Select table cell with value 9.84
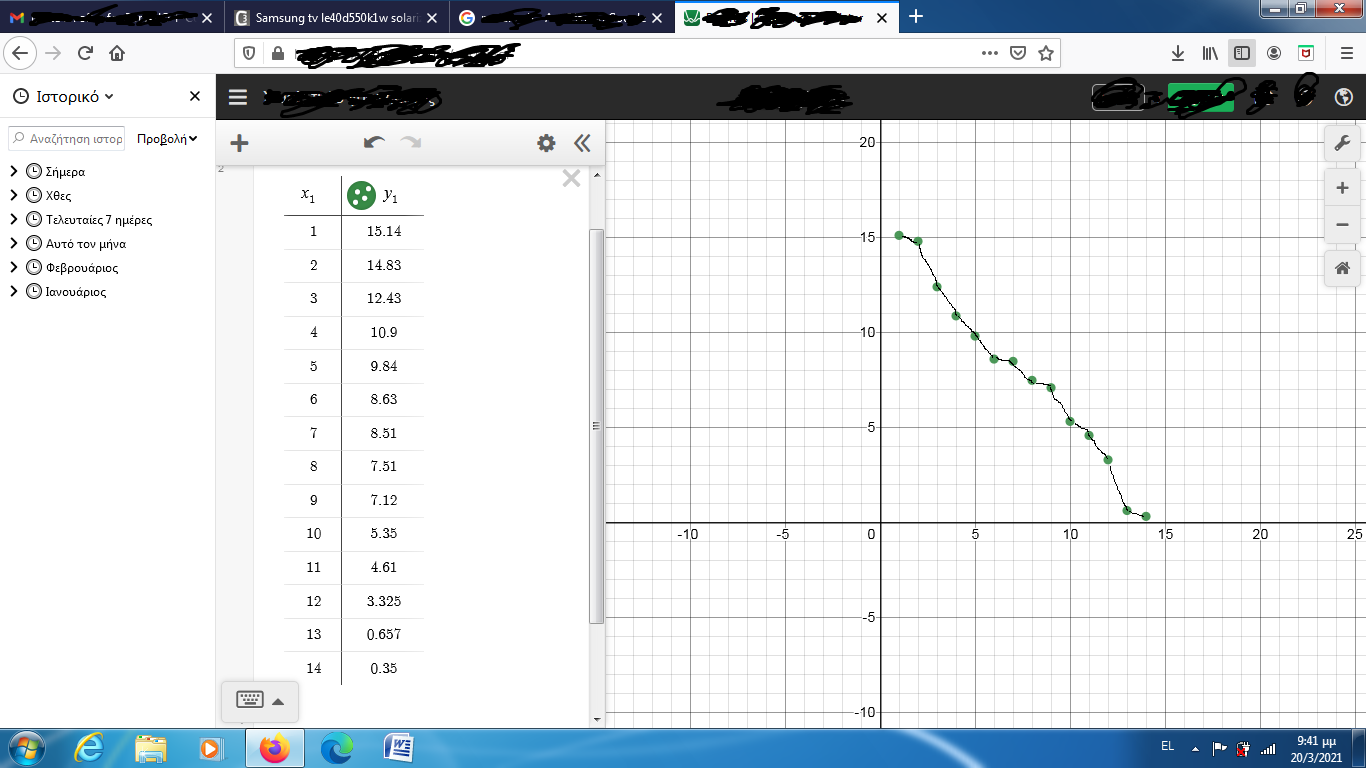Viewport: 1366px width, 768px height. pyautogui.click(x=383, y=366)
